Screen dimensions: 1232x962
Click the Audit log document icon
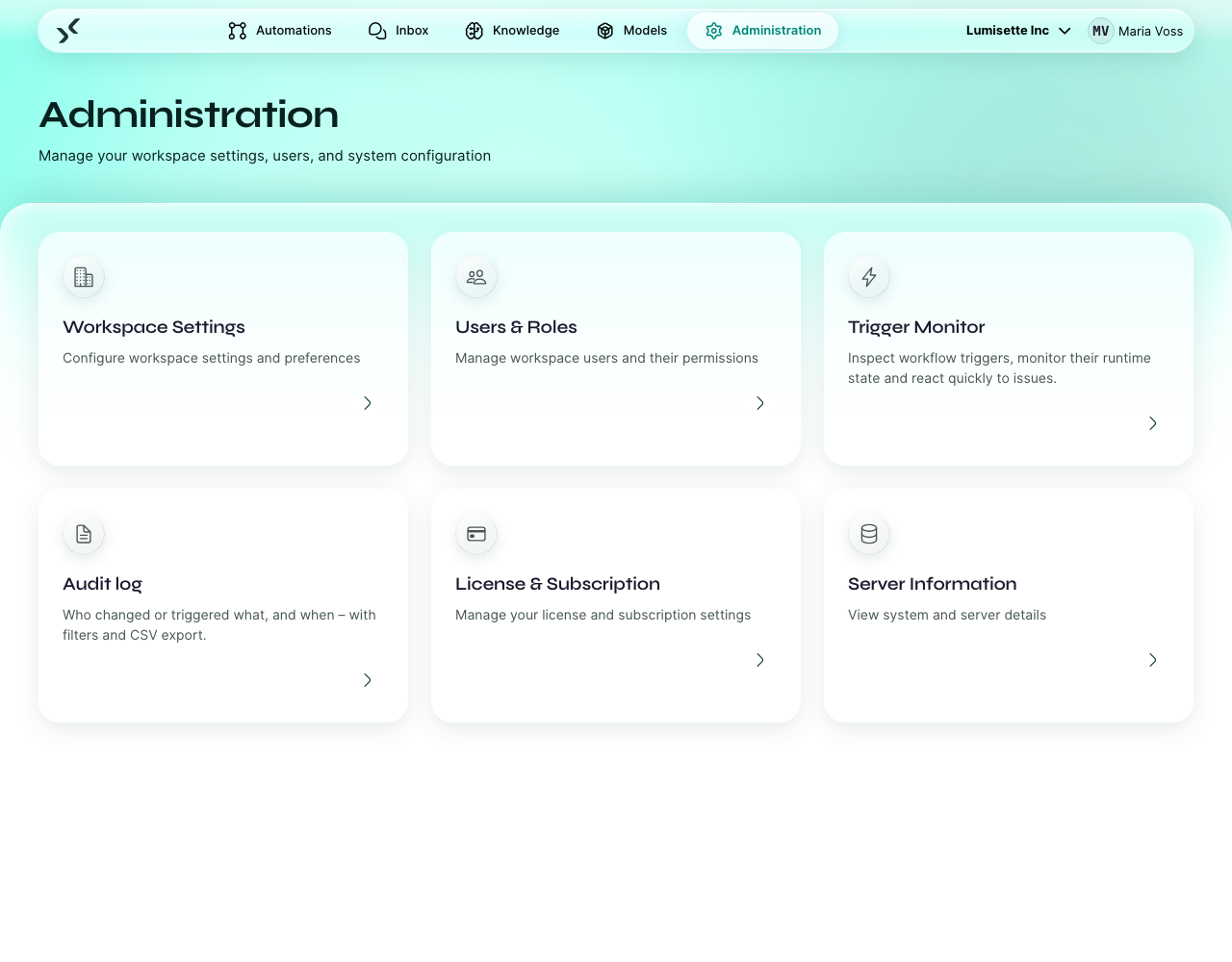coord(84,534)
